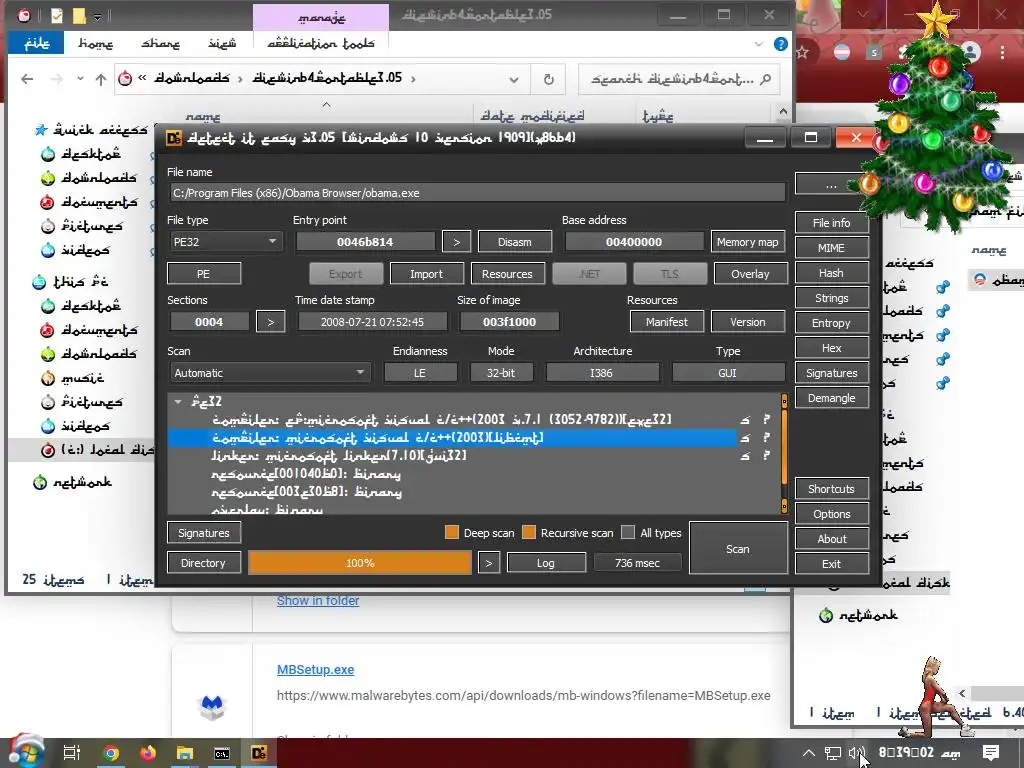Click the Overlay button
This screenshot has width=1024, height=768.
point(750,274)
